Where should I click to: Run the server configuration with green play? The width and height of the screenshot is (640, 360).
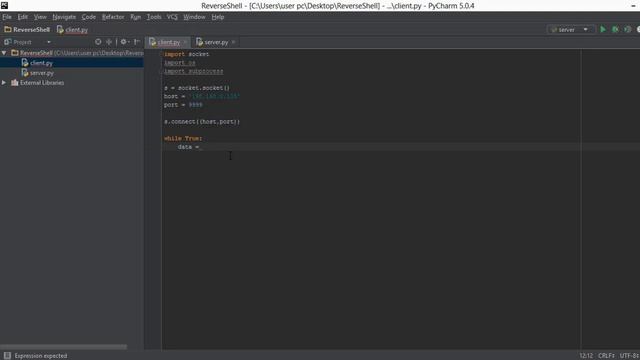tap(602, 29)
